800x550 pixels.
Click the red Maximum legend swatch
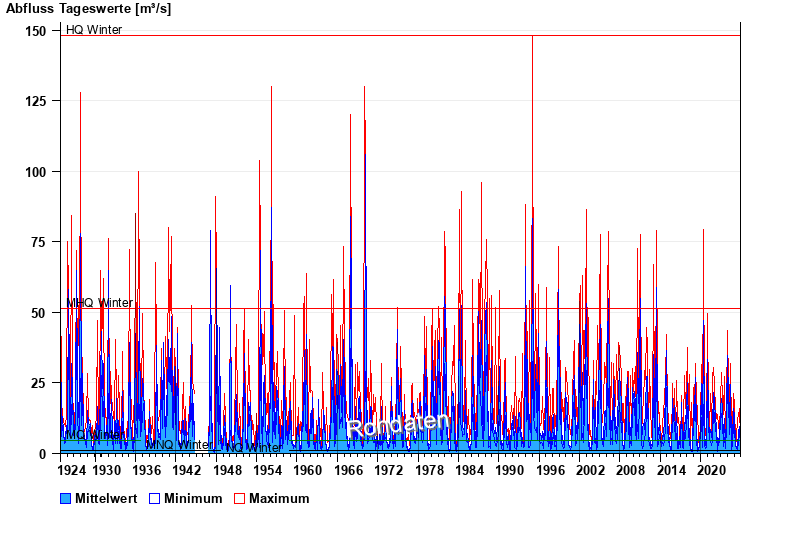point(240,498)
